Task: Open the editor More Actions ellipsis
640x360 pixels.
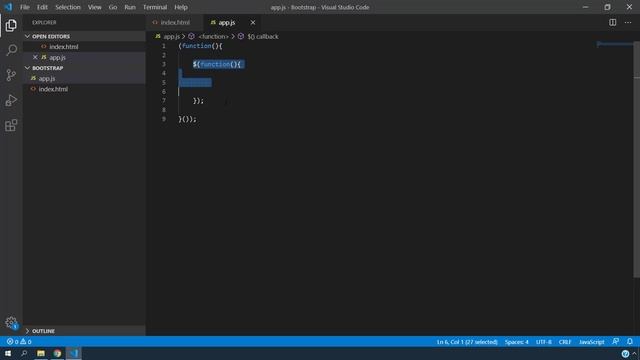Action: (x=628, y=22)
